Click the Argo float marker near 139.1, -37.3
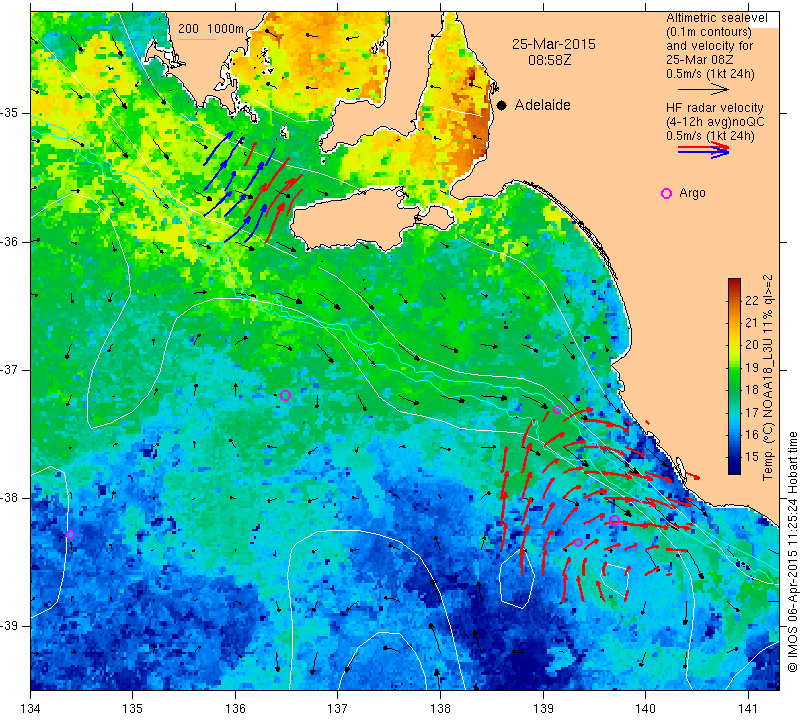This screenshot has width=800, height=720. [557, 409]
